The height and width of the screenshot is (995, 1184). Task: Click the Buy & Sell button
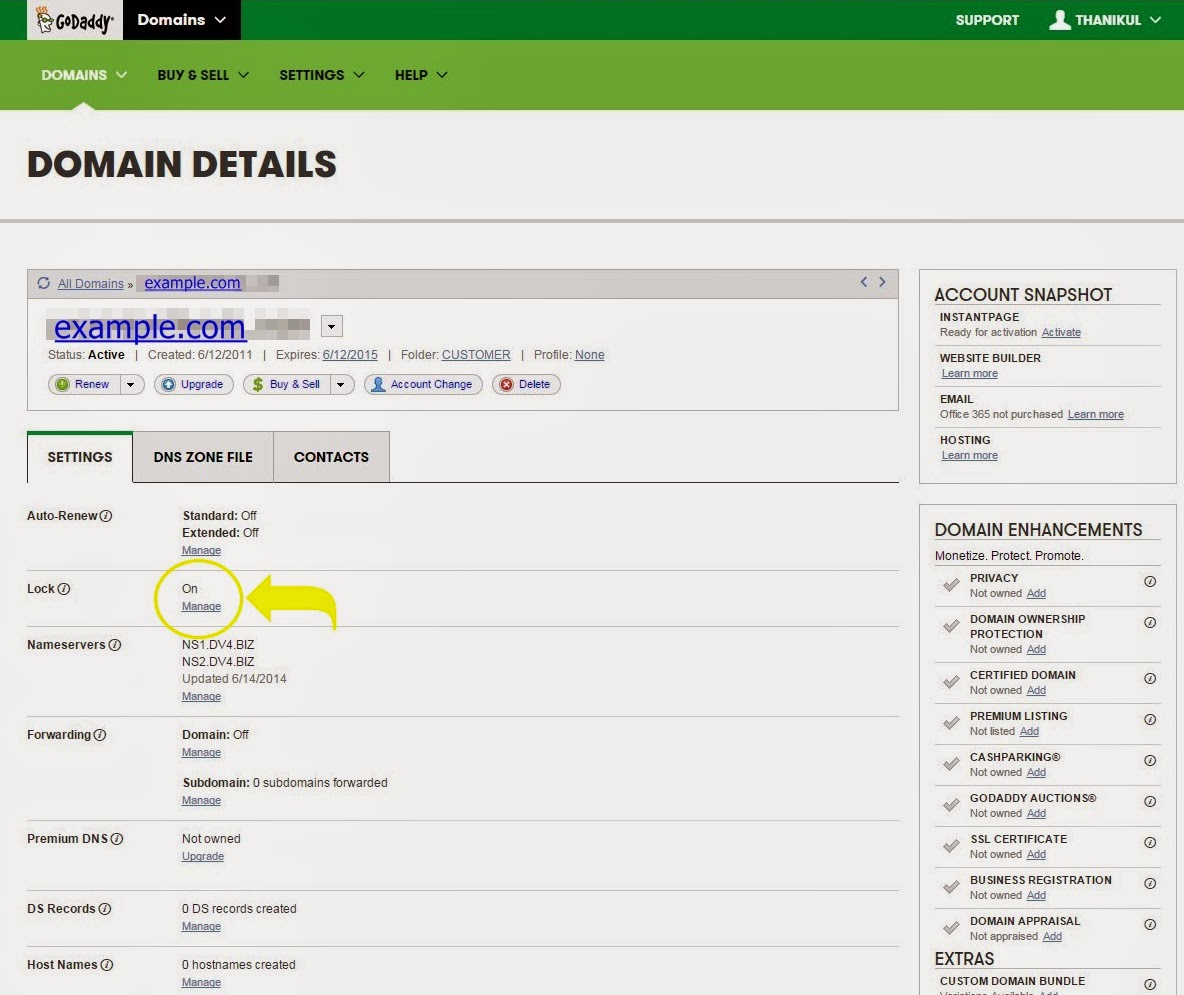point(287,384)
